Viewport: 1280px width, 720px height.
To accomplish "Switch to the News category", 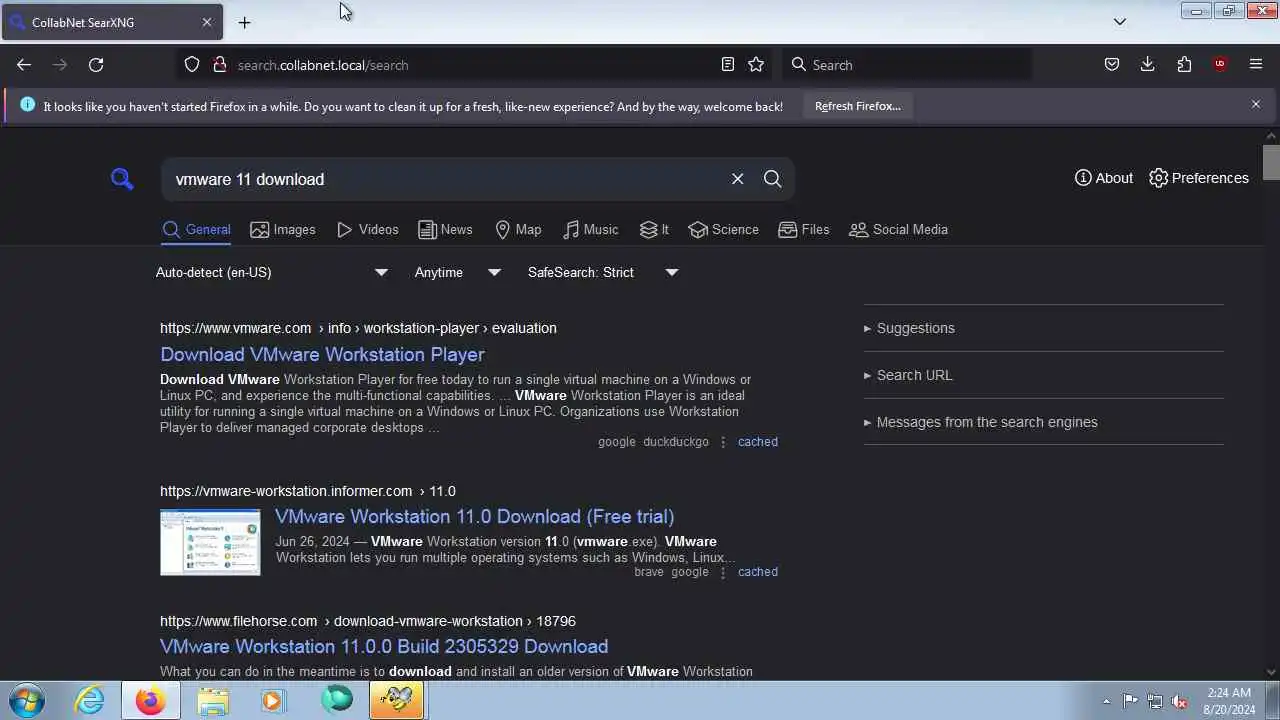I will click(445, 230).
